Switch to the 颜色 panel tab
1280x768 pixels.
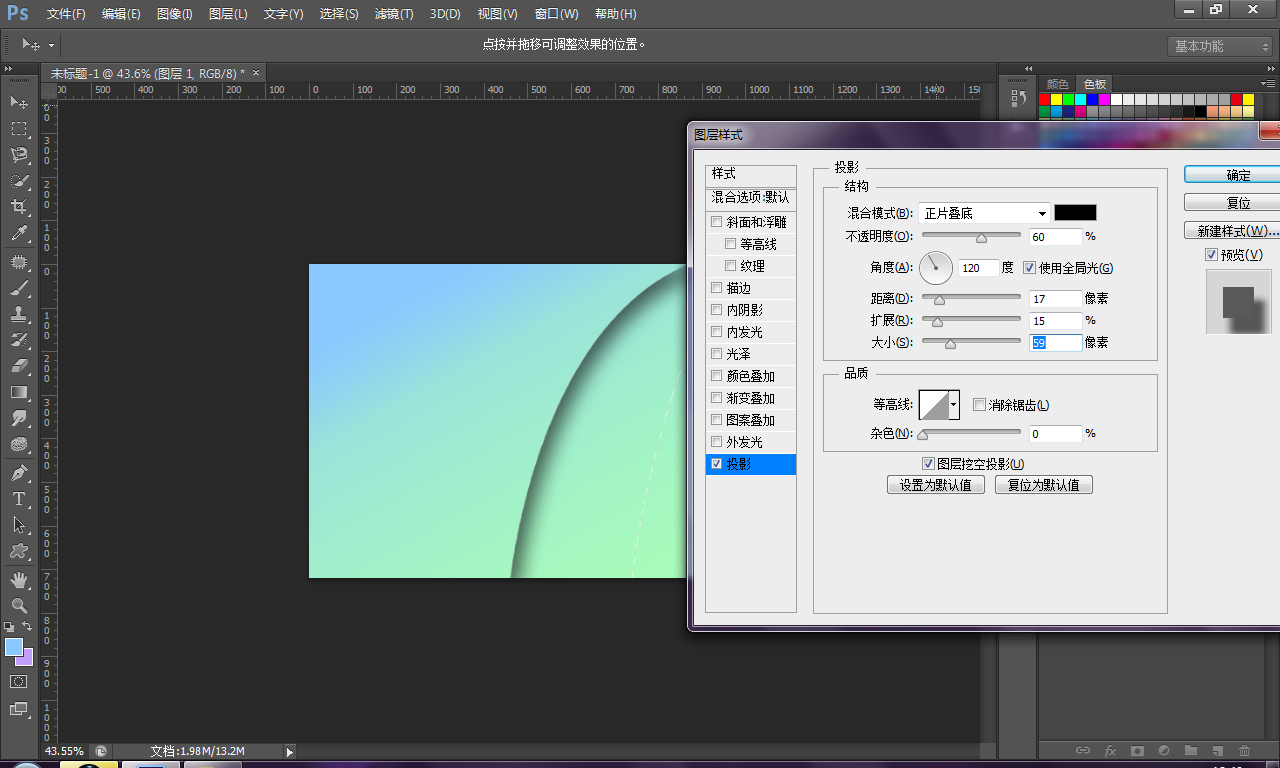[x=1058, y=84]
